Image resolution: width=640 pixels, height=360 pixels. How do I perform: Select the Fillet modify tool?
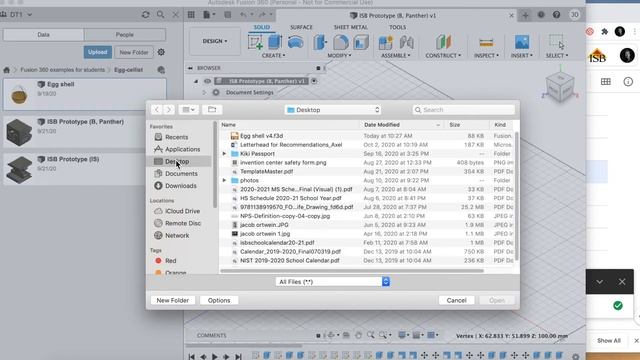click(340, 42)
